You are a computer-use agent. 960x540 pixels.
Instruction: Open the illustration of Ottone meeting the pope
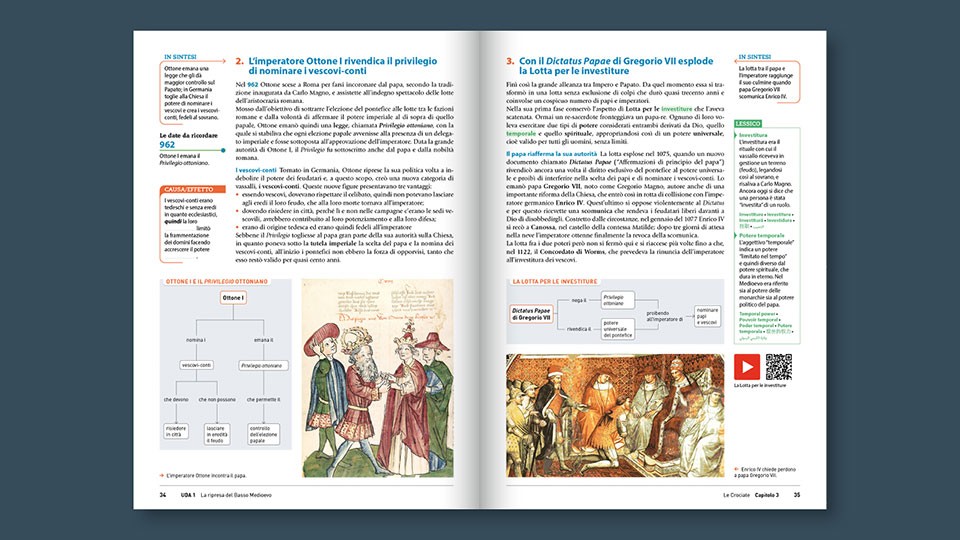[x=378, y=378]
